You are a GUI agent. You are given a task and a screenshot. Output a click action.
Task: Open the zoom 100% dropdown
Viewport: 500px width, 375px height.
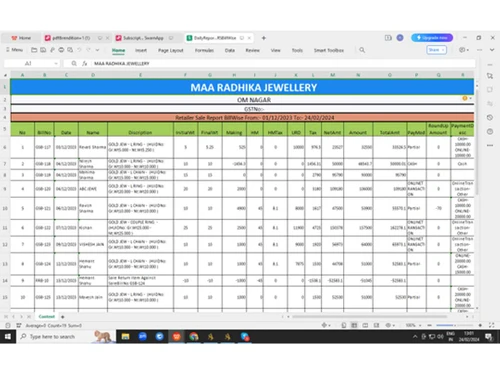point(420,325)
